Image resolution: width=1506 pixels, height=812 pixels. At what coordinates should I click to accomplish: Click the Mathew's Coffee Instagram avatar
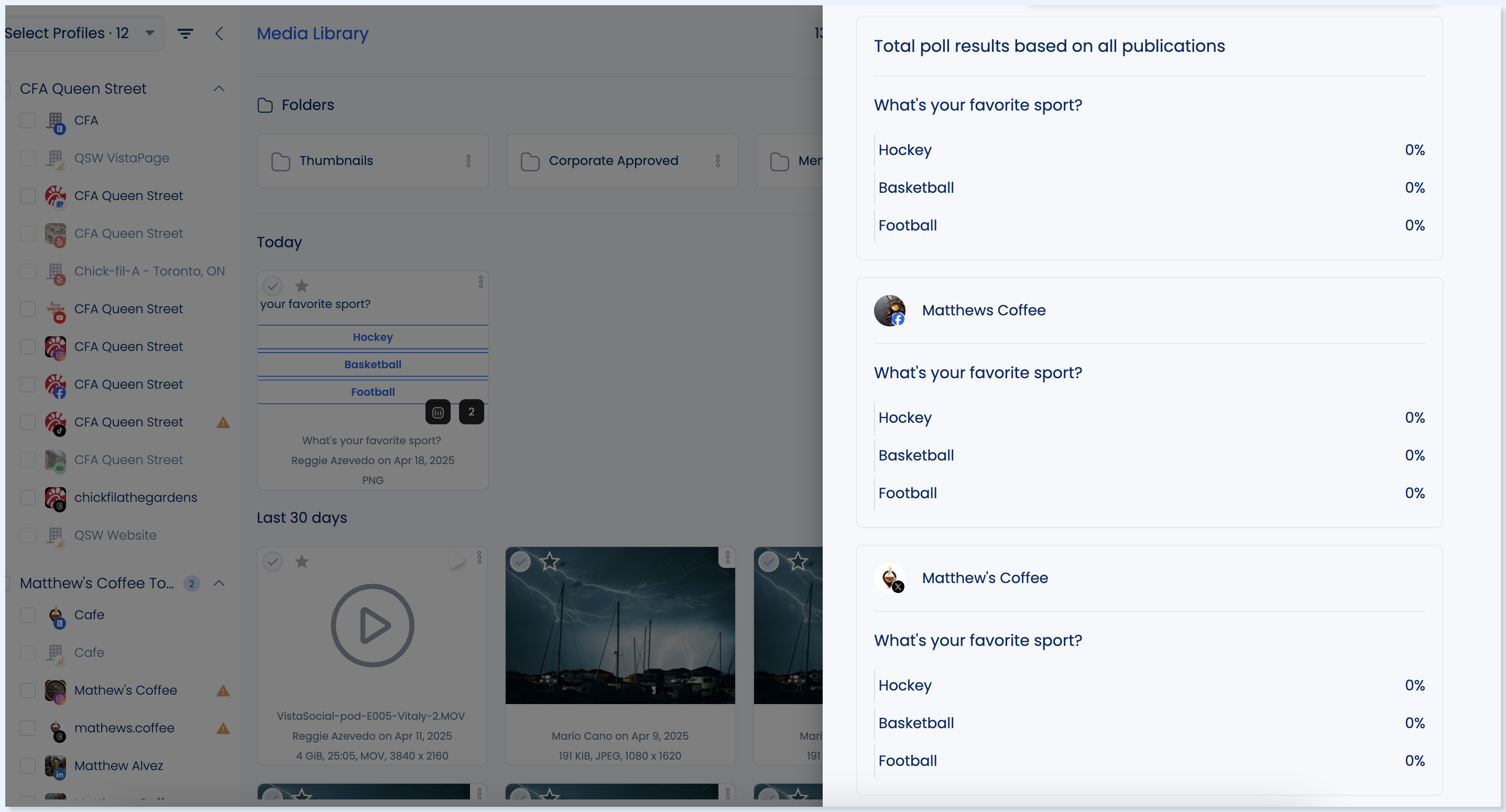56,692
